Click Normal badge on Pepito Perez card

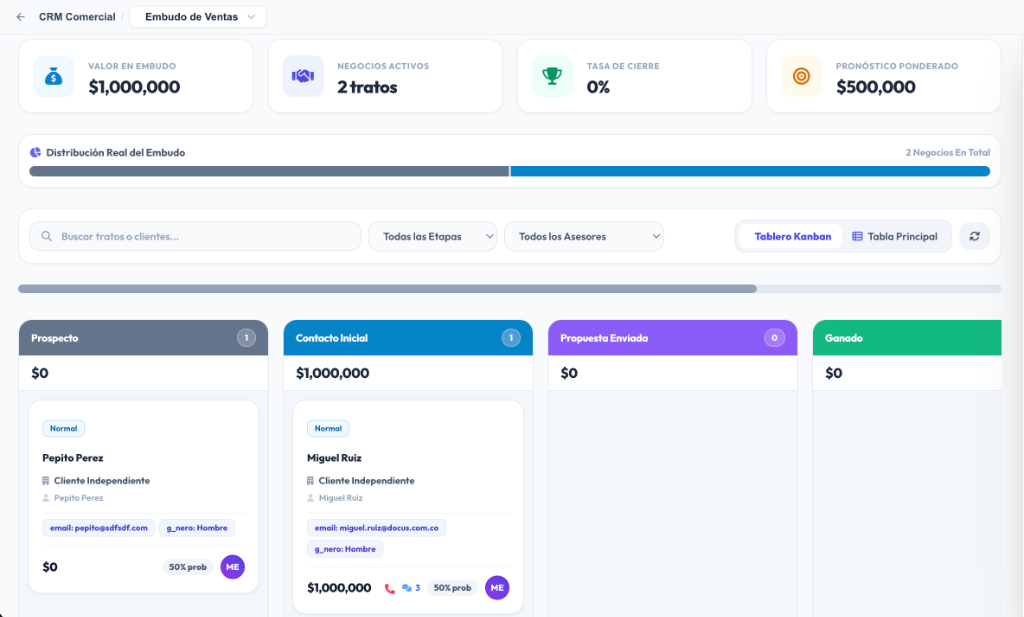[x=63, y=428]
